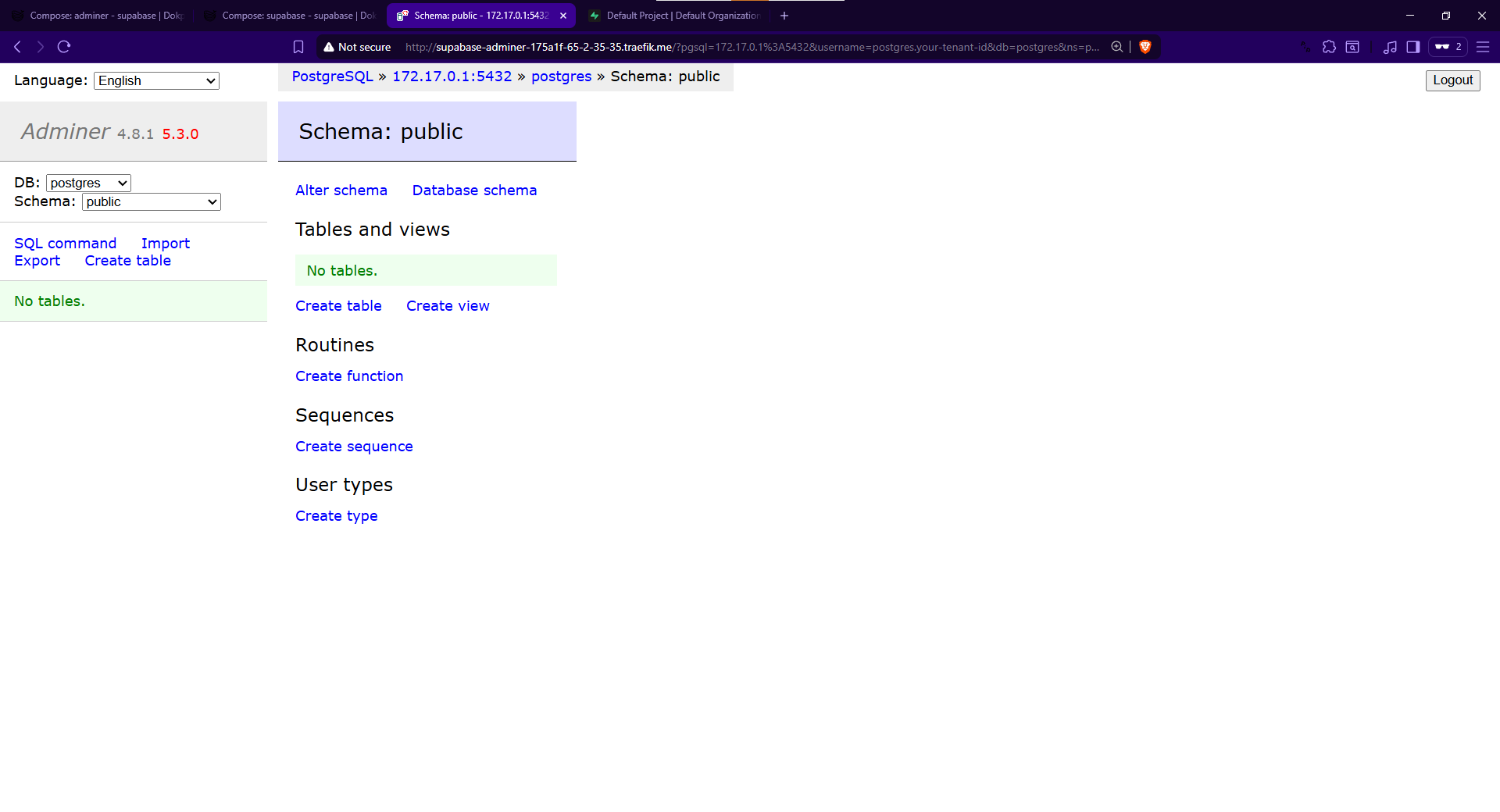Go back using the browser back arrow

pyautogui.click(x=17, y=47)
